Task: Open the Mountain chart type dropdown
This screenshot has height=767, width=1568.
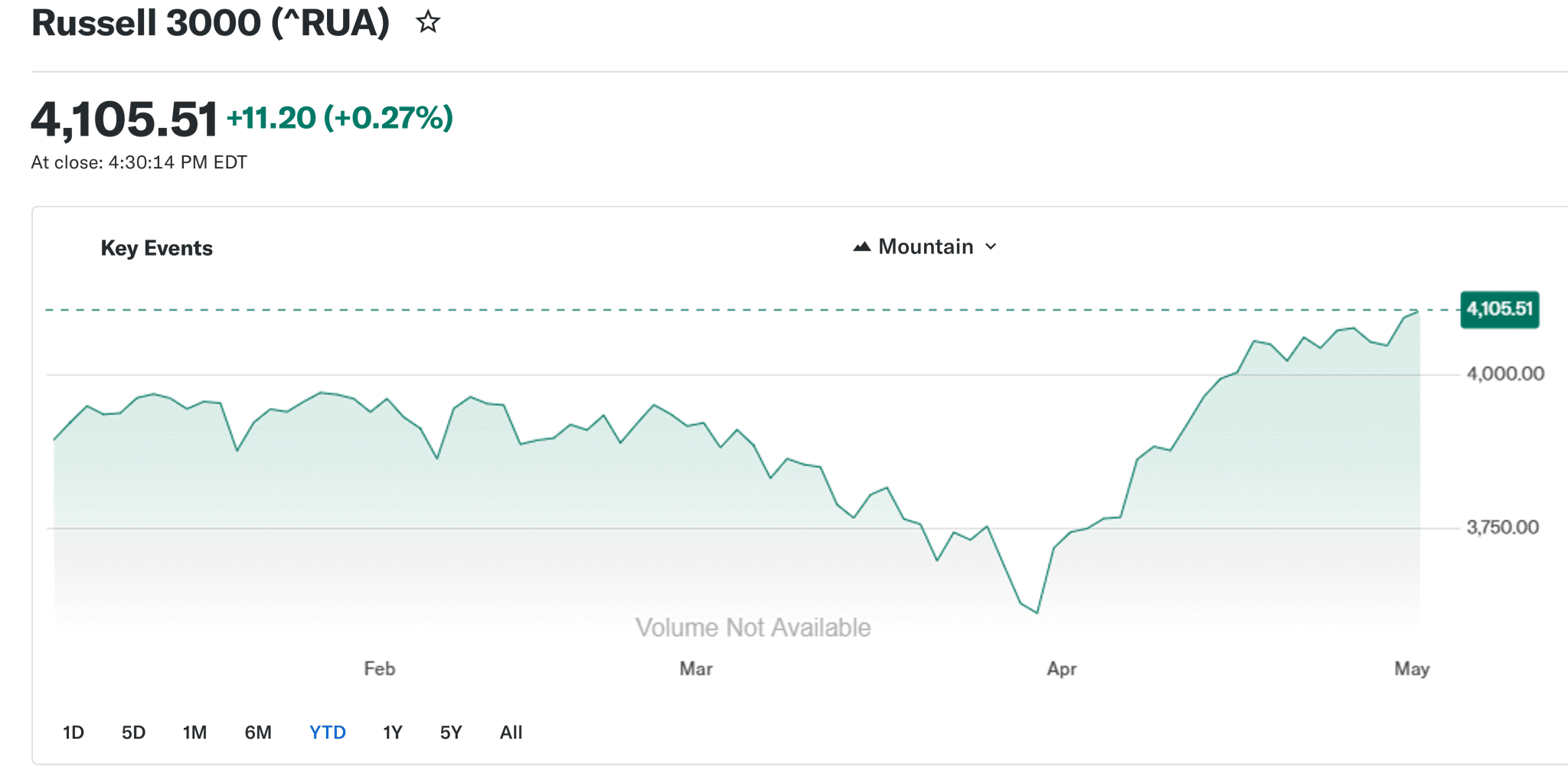Action: [x=925, y=246]
